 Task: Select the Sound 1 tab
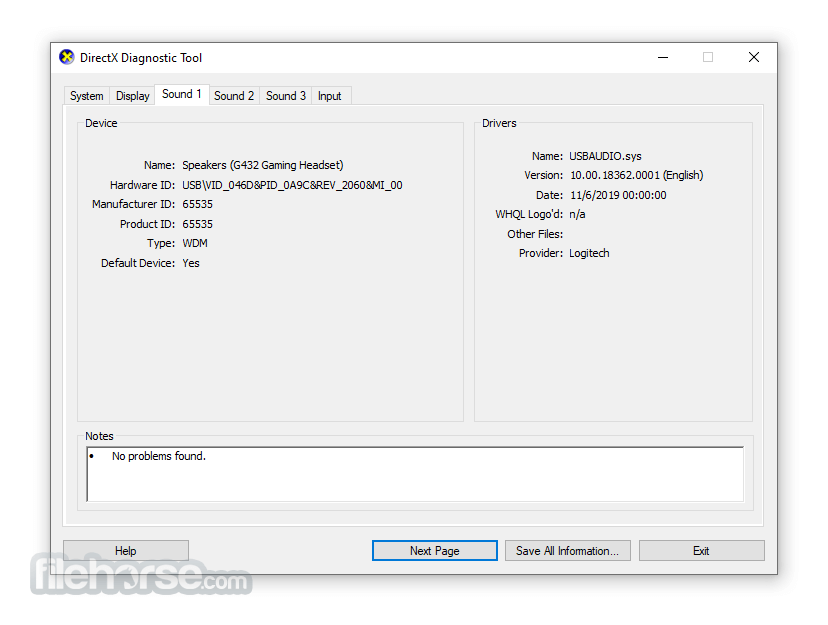point(182,94)
